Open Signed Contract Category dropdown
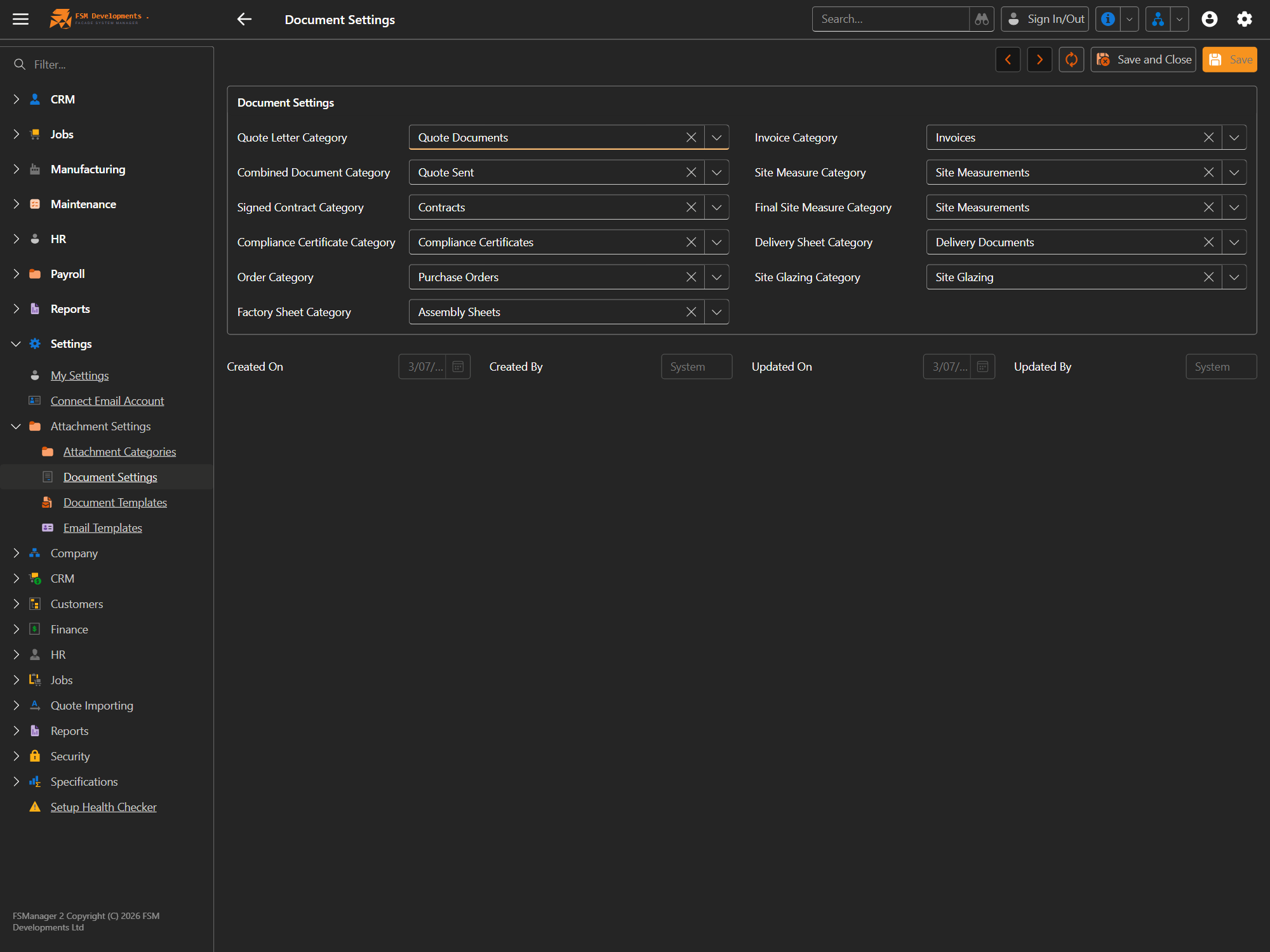The height and width of the screenshot is (952, 1270). pos(717,208)
